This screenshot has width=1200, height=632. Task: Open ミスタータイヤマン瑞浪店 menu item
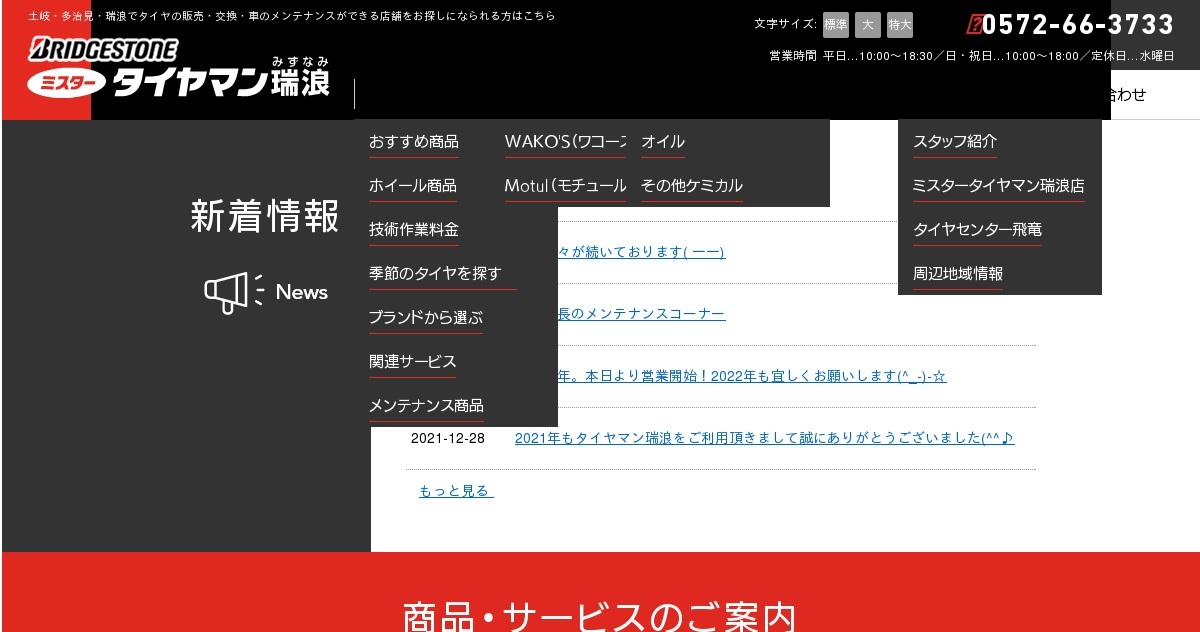click(x=999, y=186)
